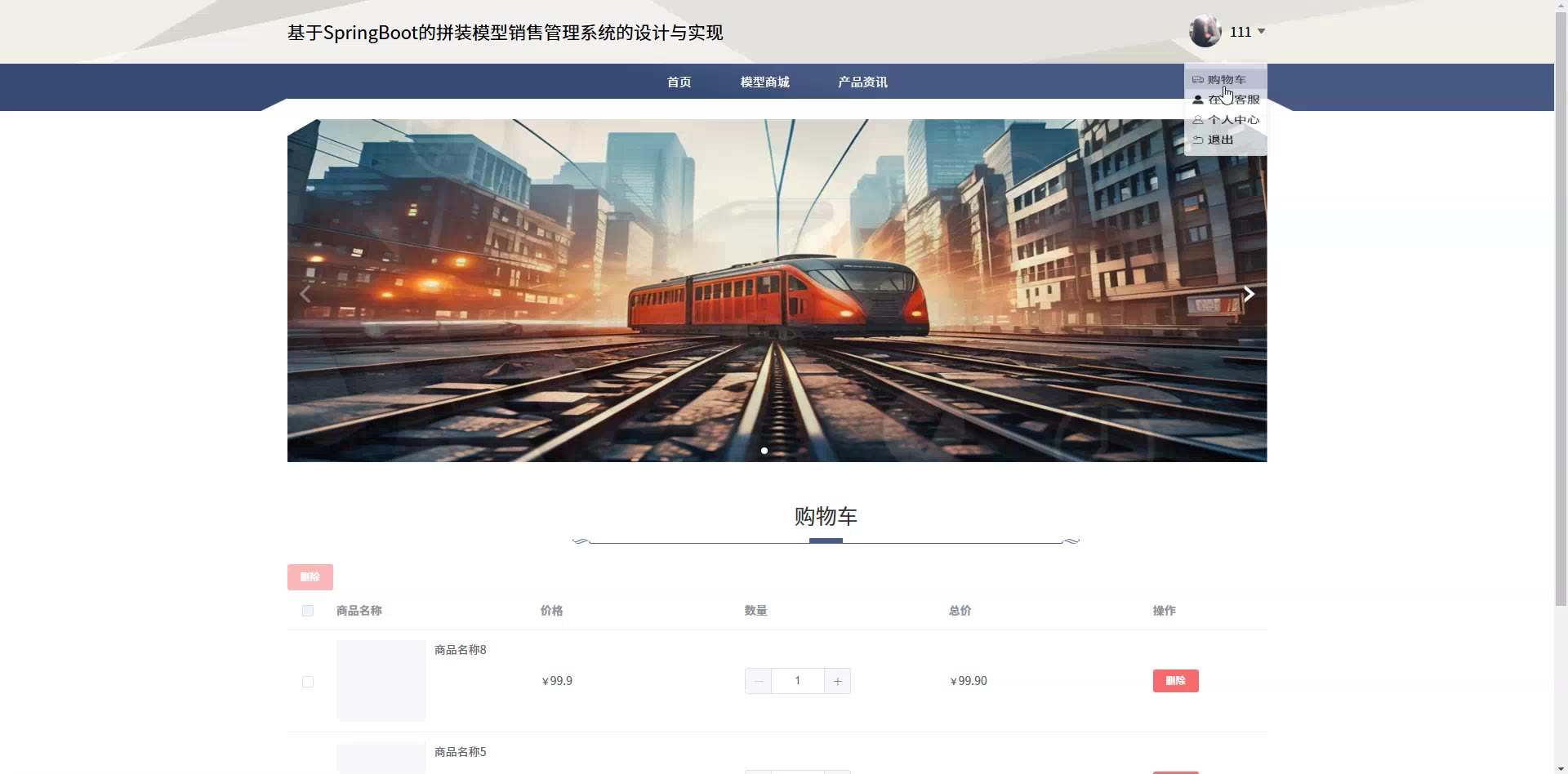
Task: Click the train banner image
Action: (777, 291)
